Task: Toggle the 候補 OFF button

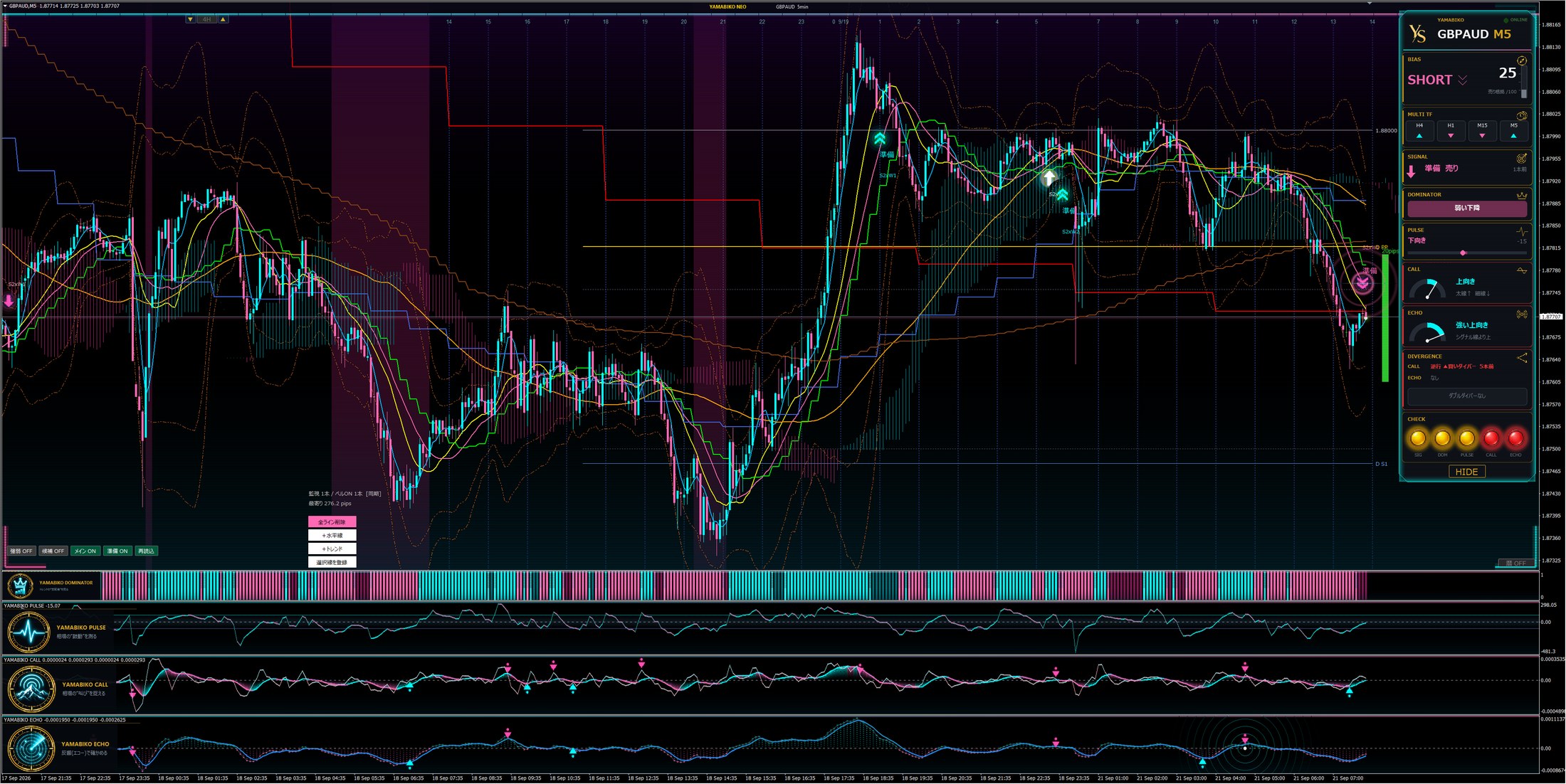Action: [53, 551]
